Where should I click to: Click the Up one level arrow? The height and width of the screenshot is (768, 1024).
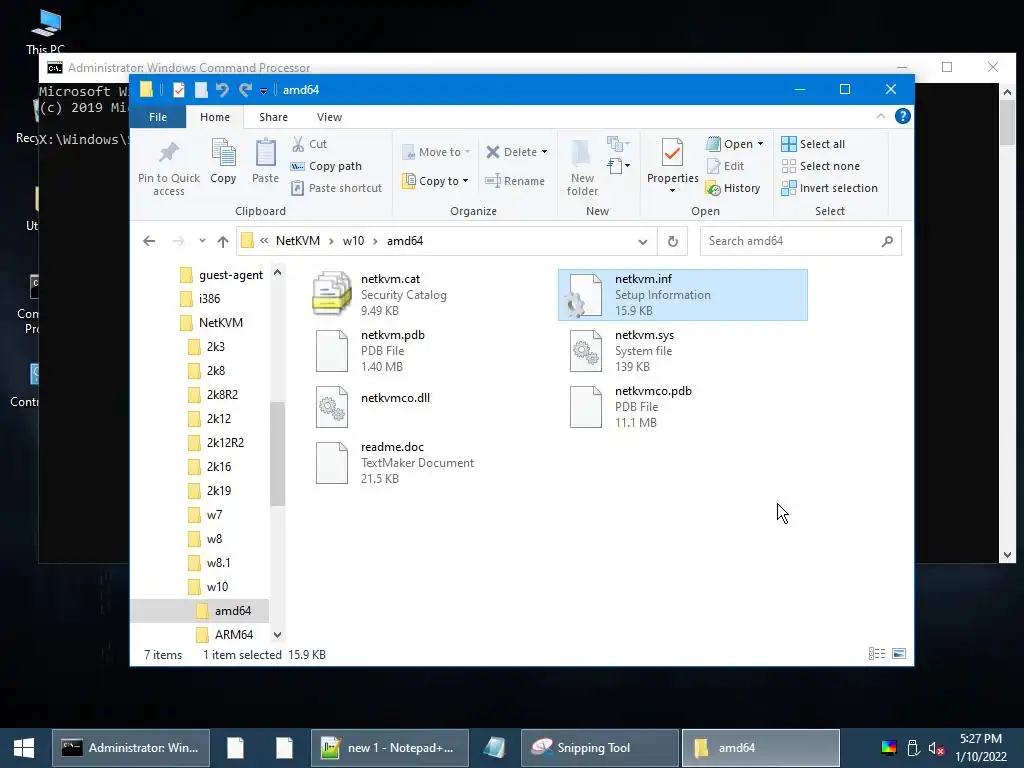pyautogui.click(x=223, y=241)
